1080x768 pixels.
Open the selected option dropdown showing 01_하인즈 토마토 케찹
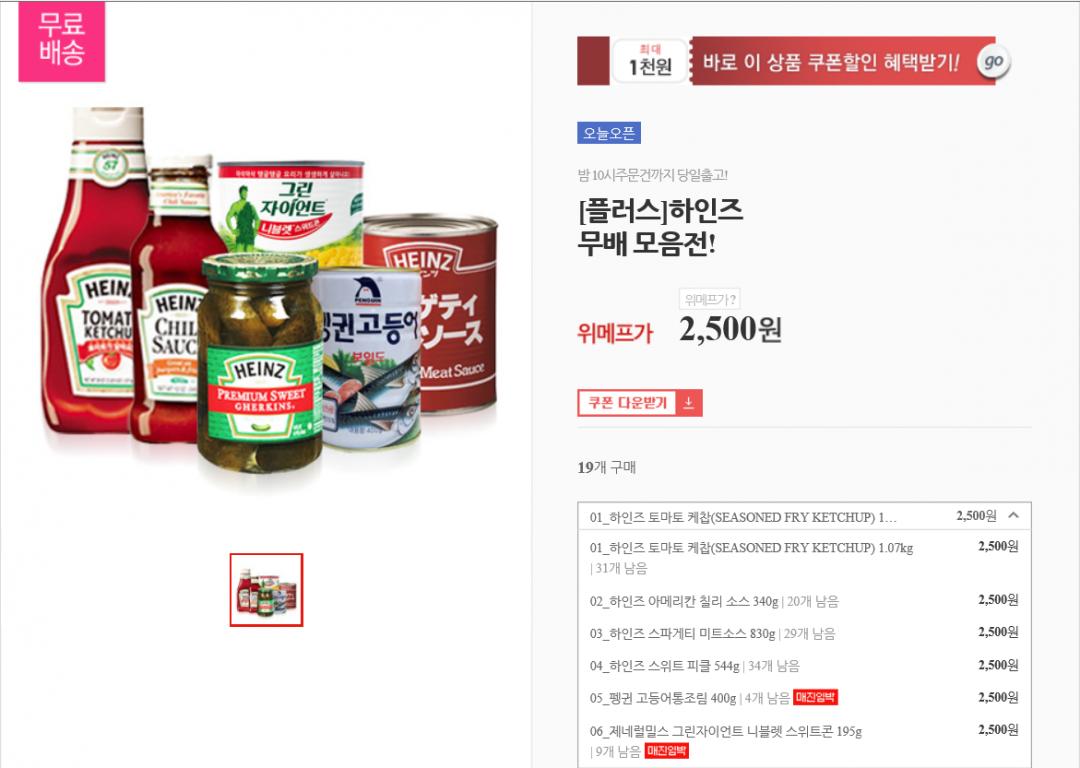pos(804,516)
